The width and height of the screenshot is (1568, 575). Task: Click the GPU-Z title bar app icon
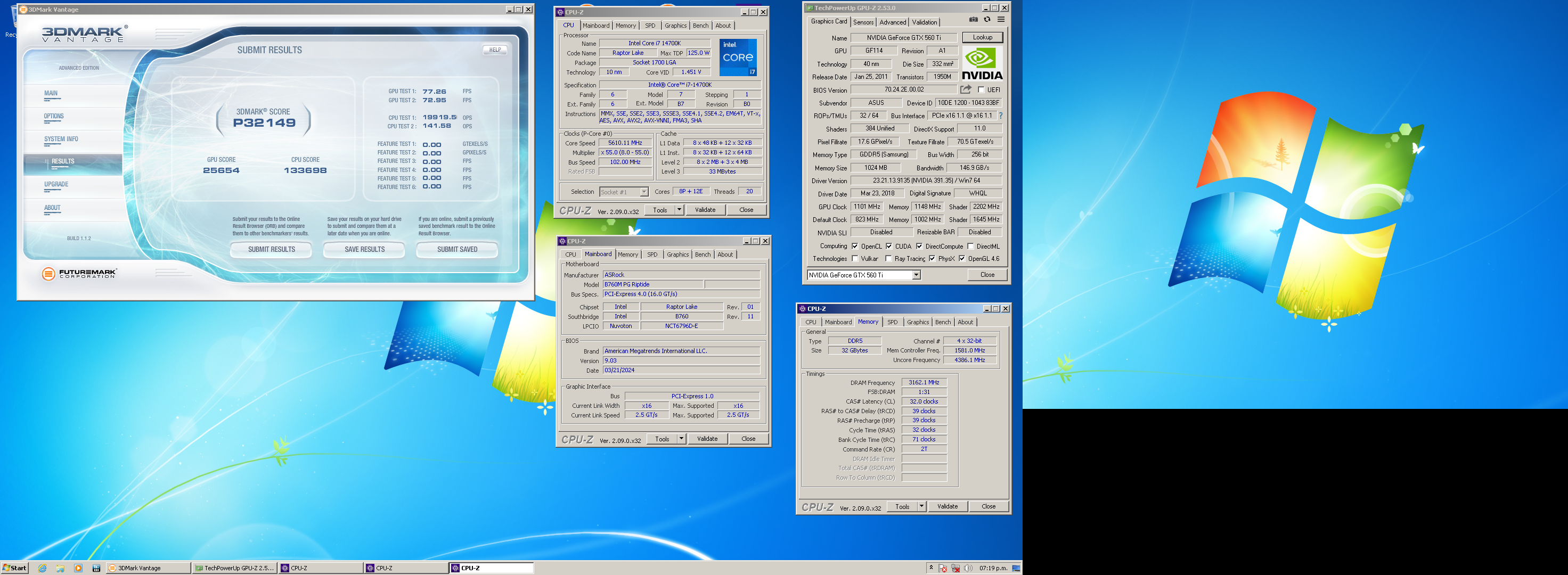(810, 8)
